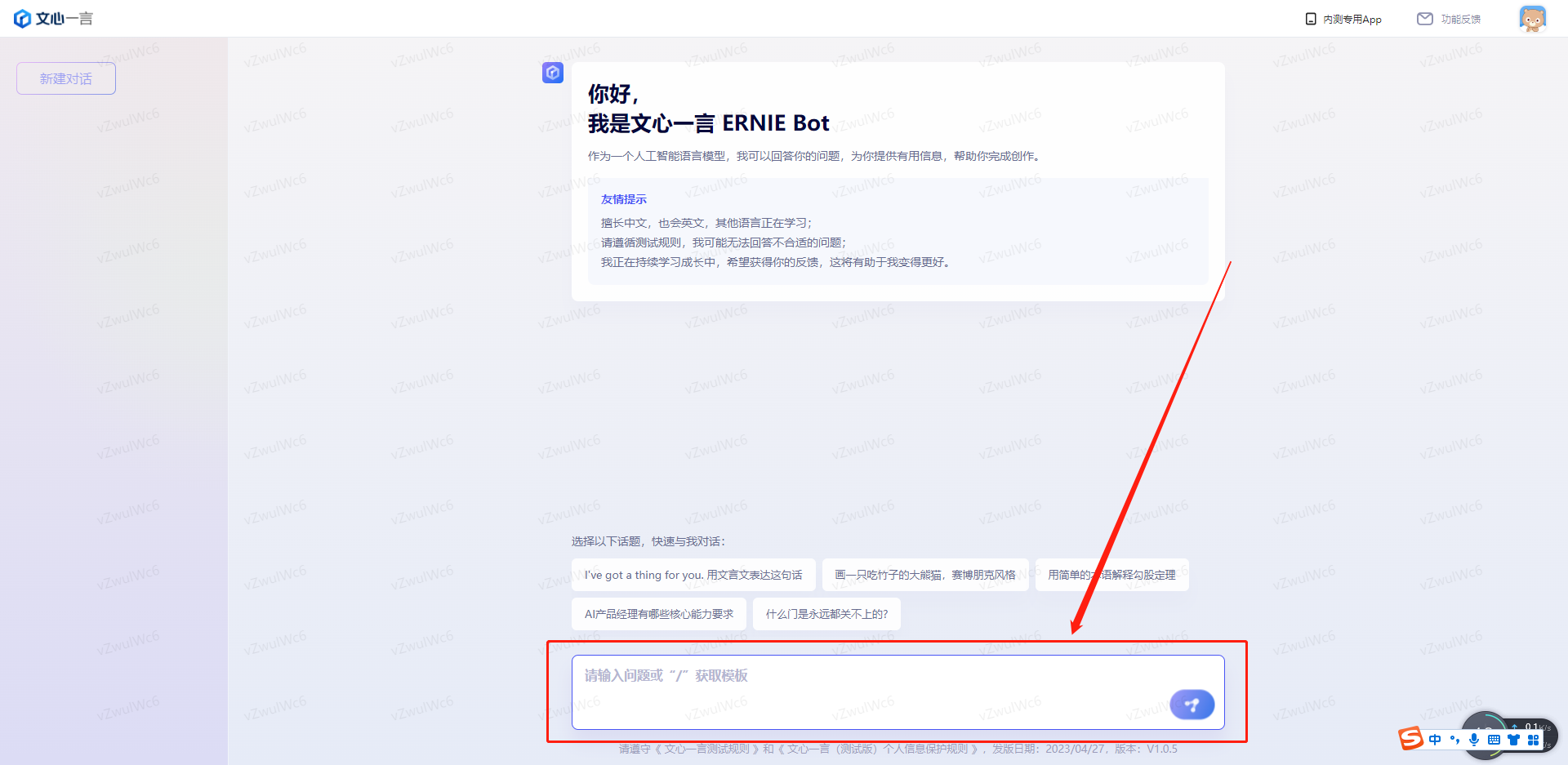The height and width of the screenshot is (765, 1568).
Task: Pick the 画一只吃竹子的大熊猫 prompt
Action: [925, 575]
